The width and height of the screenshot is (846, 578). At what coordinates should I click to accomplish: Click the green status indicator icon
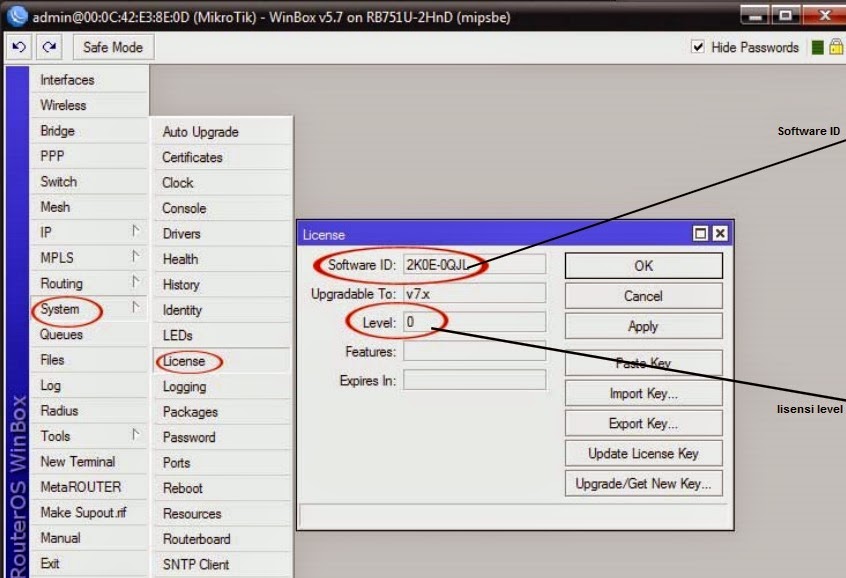[x=817, y=47]
